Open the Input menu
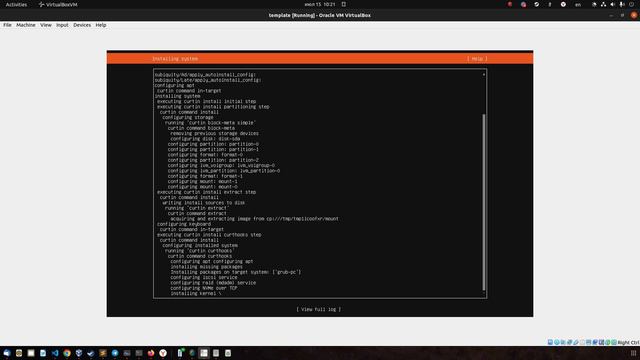The height and width of the screenshot is (360, 640). pos(62,25)
